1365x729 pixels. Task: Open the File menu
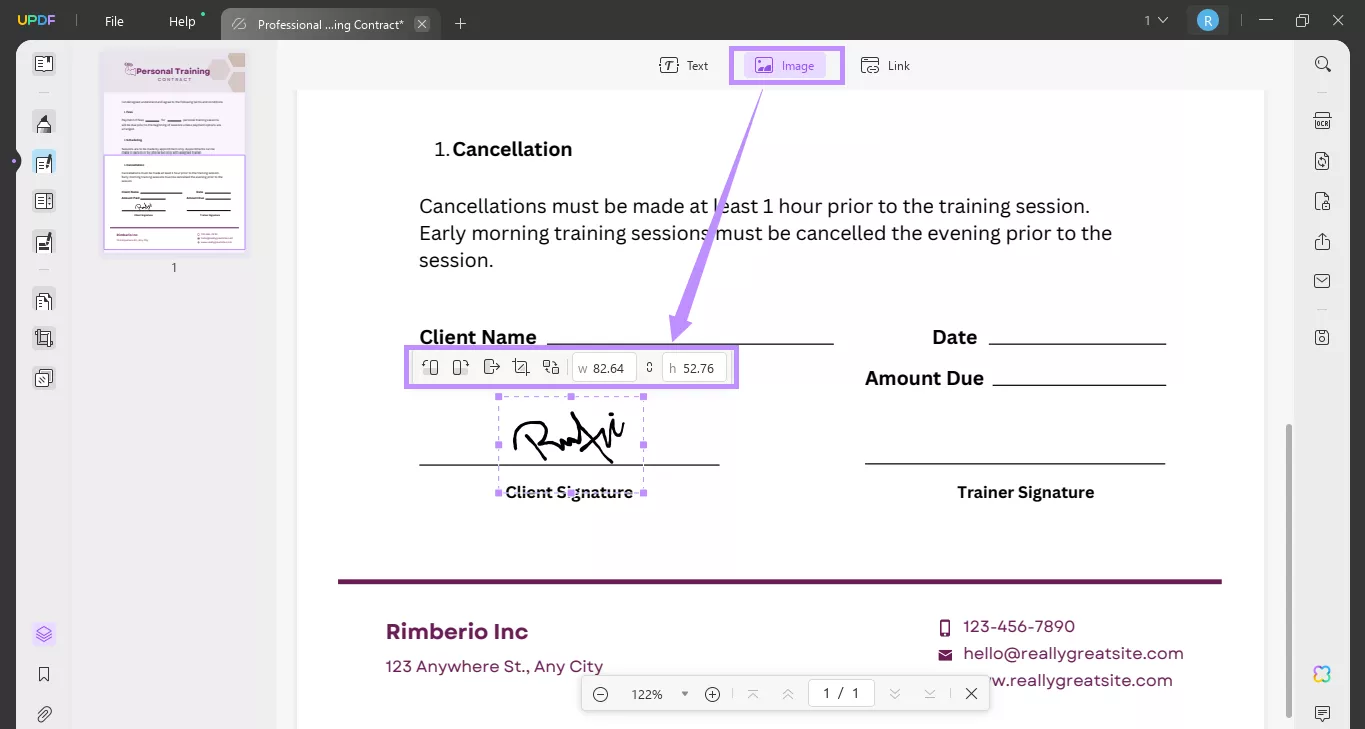click(114, 21)
